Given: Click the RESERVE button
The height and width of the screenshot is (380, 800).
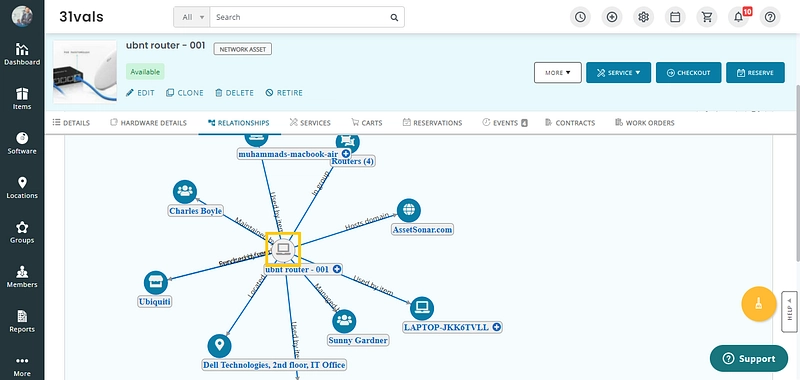Looking at the screenshot, I should click(755, 72).
